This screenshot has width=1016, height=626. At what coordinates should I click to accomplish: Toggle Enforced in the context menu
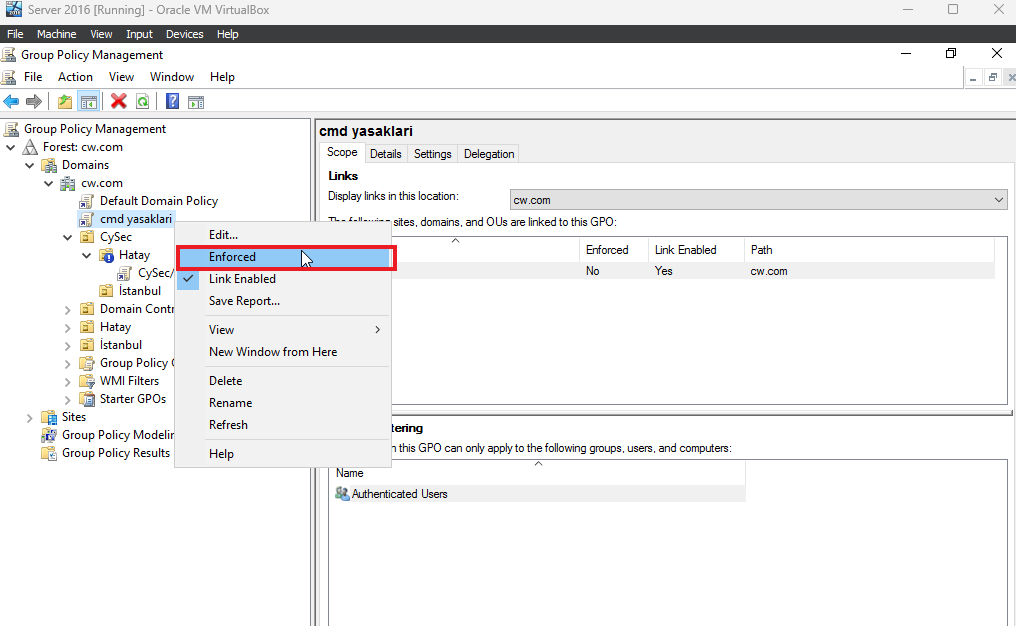(x=284, y=257)
